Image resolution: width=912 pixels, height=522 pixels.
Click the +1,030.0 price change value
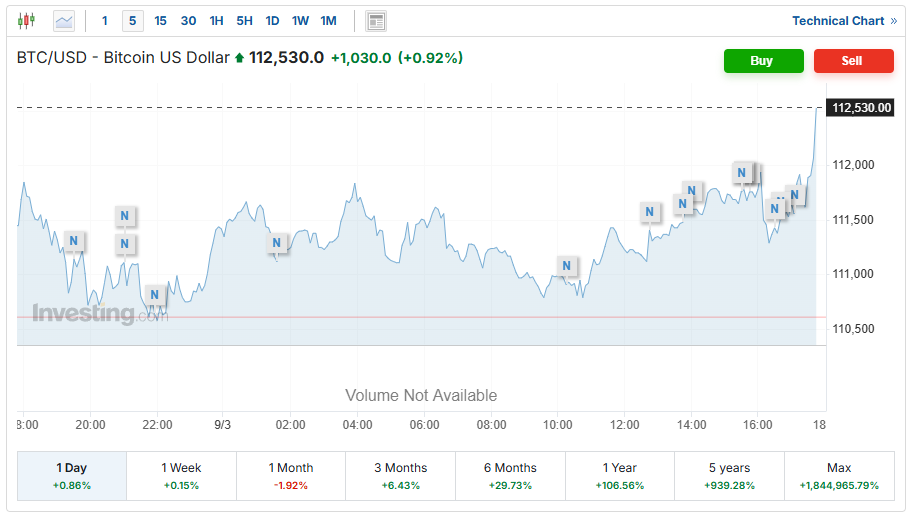coord(361,58)
